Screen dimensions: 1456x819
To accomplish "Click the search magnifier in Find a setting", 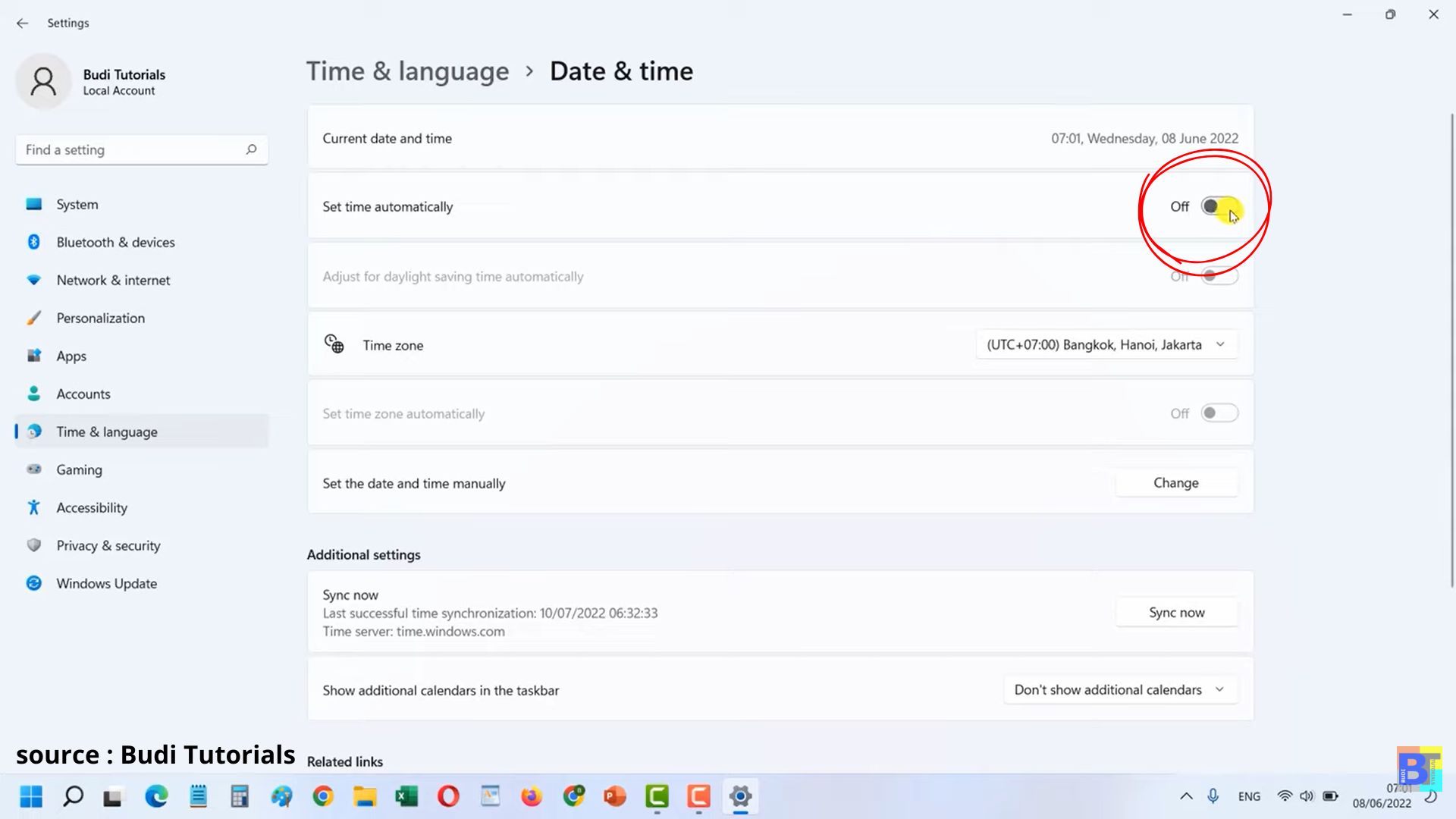I will [251, 149].
